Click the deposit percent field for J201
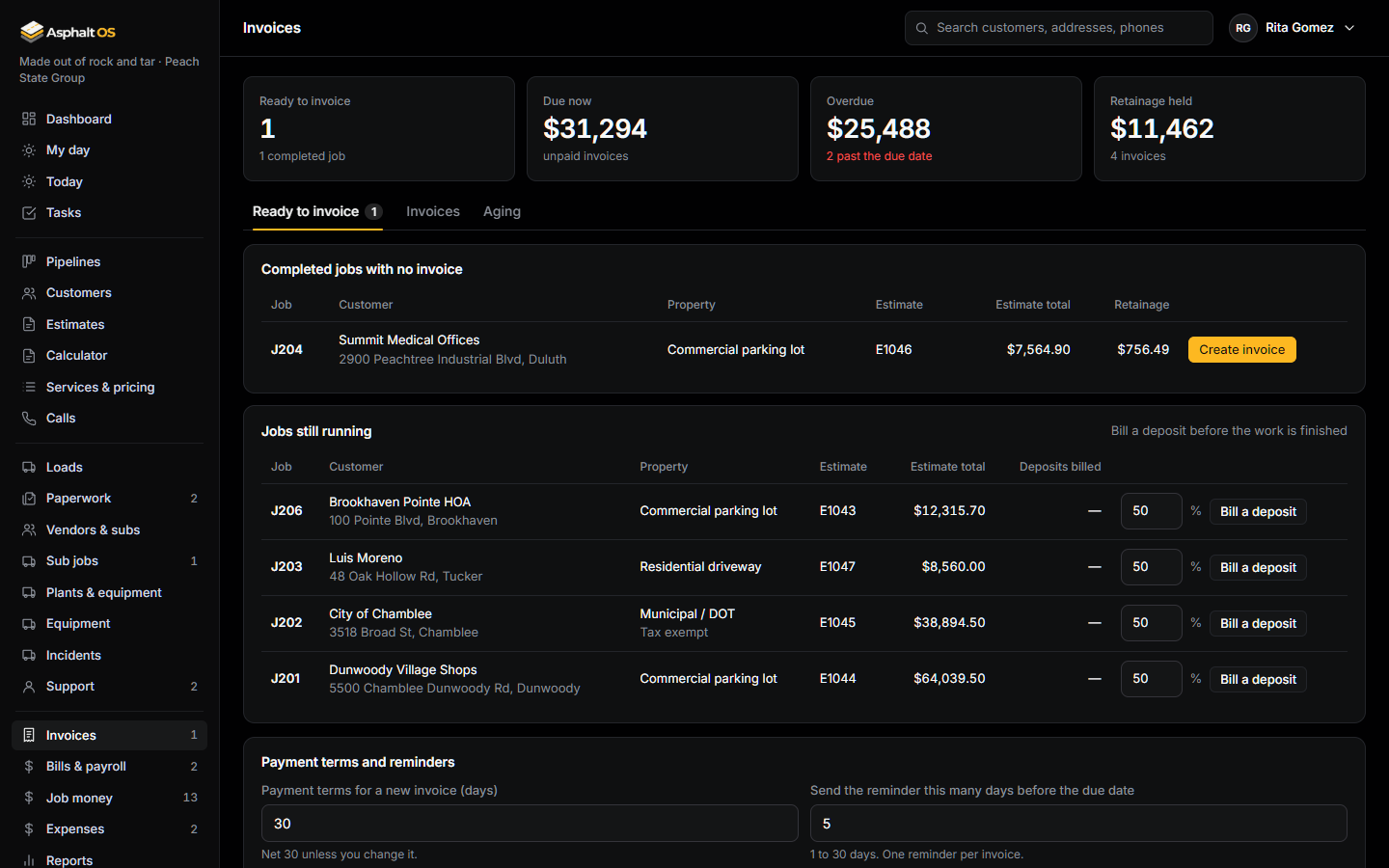The height and width of the screenshot is (868, 1389). pyautogui.click(x=1152, y=679)
